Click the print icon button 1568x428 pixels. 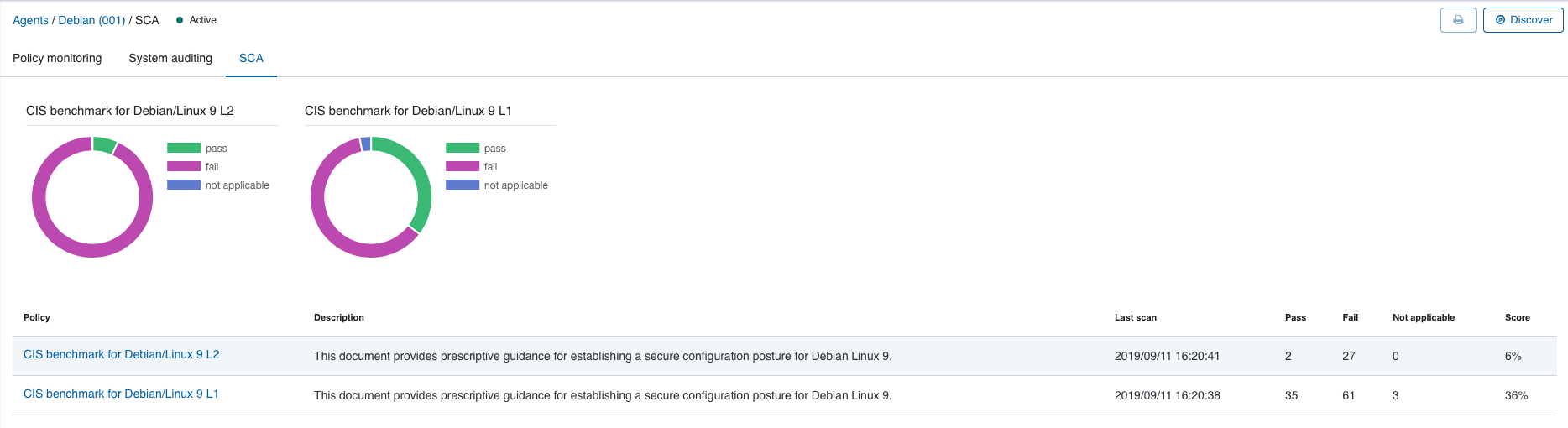(1458, 20)
